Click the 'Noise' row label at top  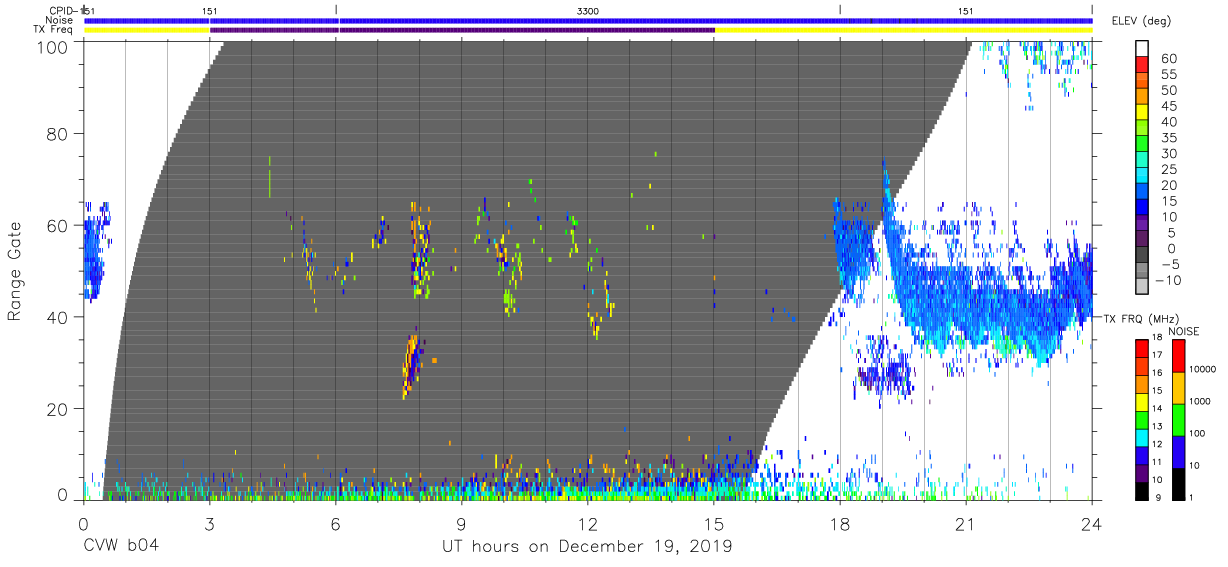pos(59,20)
